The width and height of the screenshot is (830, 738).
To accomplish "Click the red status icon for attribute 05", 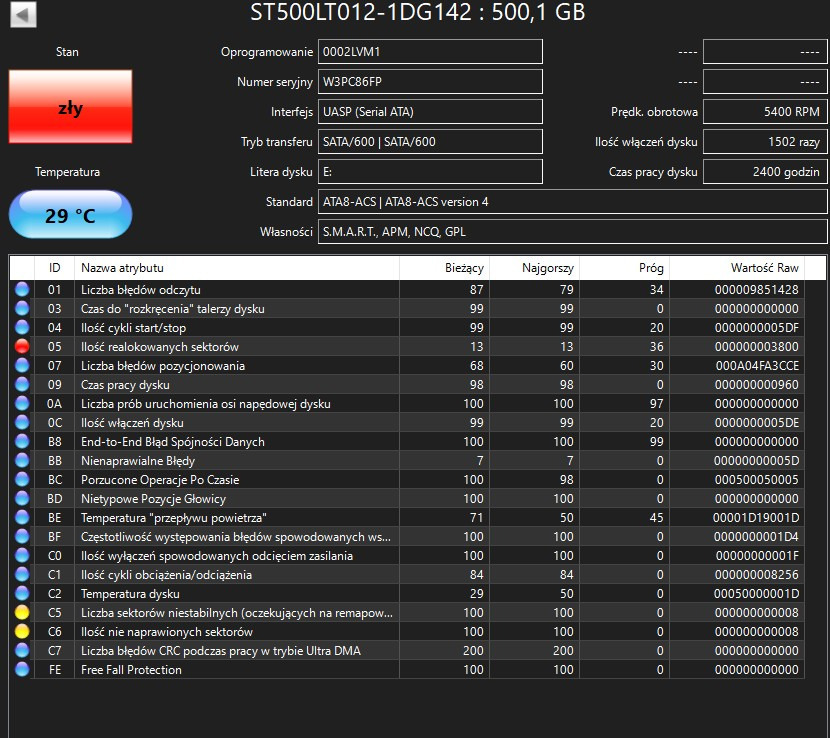I will pyautogui.click(x=22, y=346).
